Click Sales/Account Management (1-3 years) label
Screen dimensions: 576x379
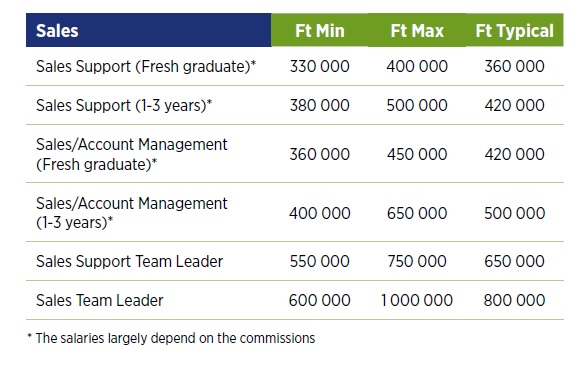[132, 213]
